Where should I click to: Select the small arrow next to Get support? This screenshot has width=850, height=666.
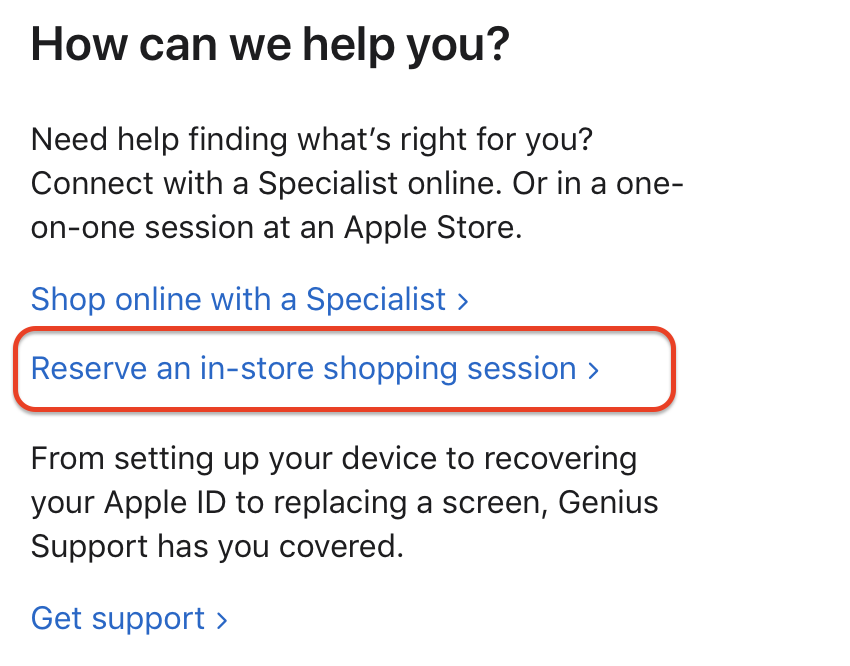[x=222, y=618]
